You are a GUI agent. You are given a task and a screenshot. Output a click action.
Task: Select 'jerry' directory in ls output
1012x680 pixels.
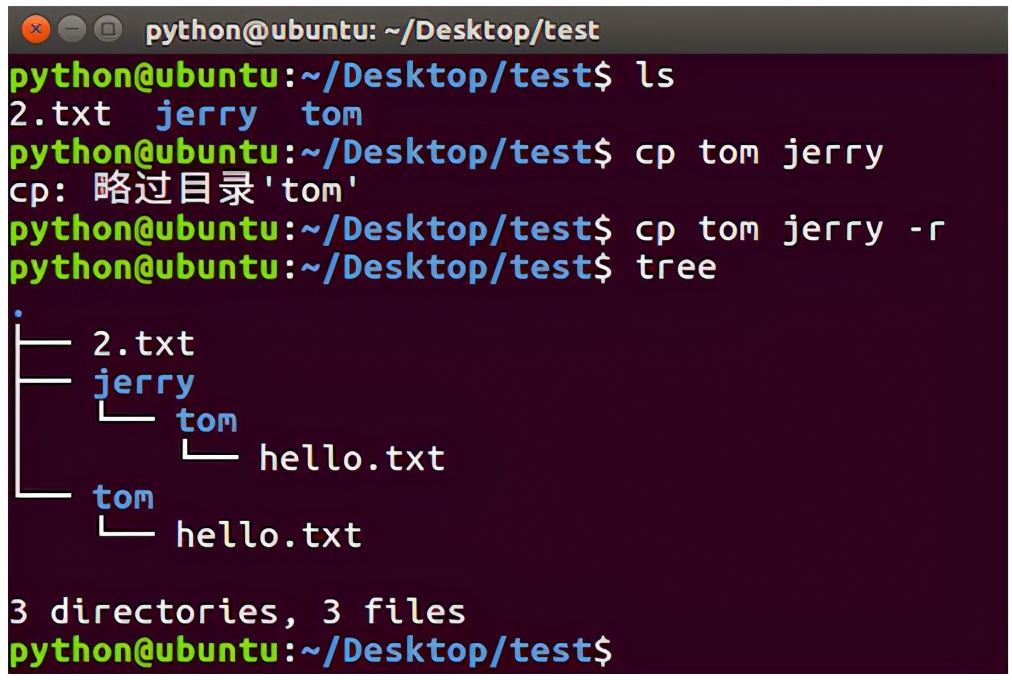point(207,116)
